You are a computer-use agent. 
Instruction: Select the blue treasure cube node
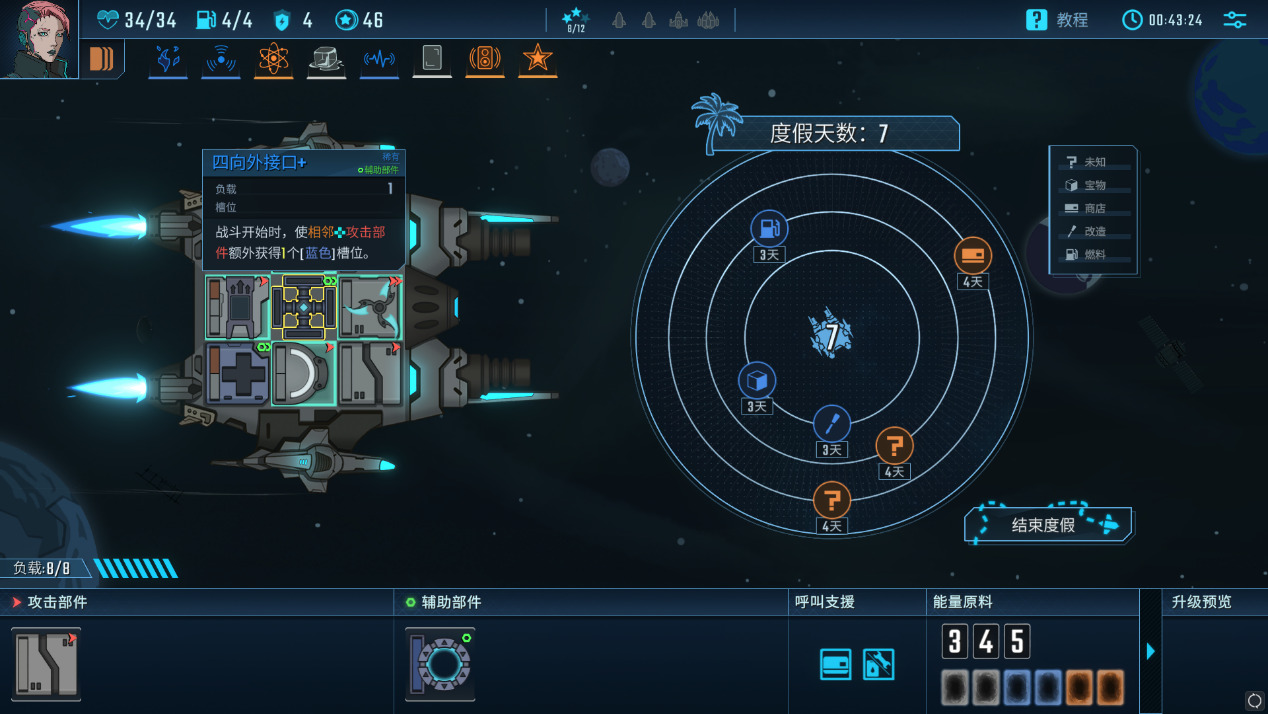pyautogui.click(x=757, y=380)
